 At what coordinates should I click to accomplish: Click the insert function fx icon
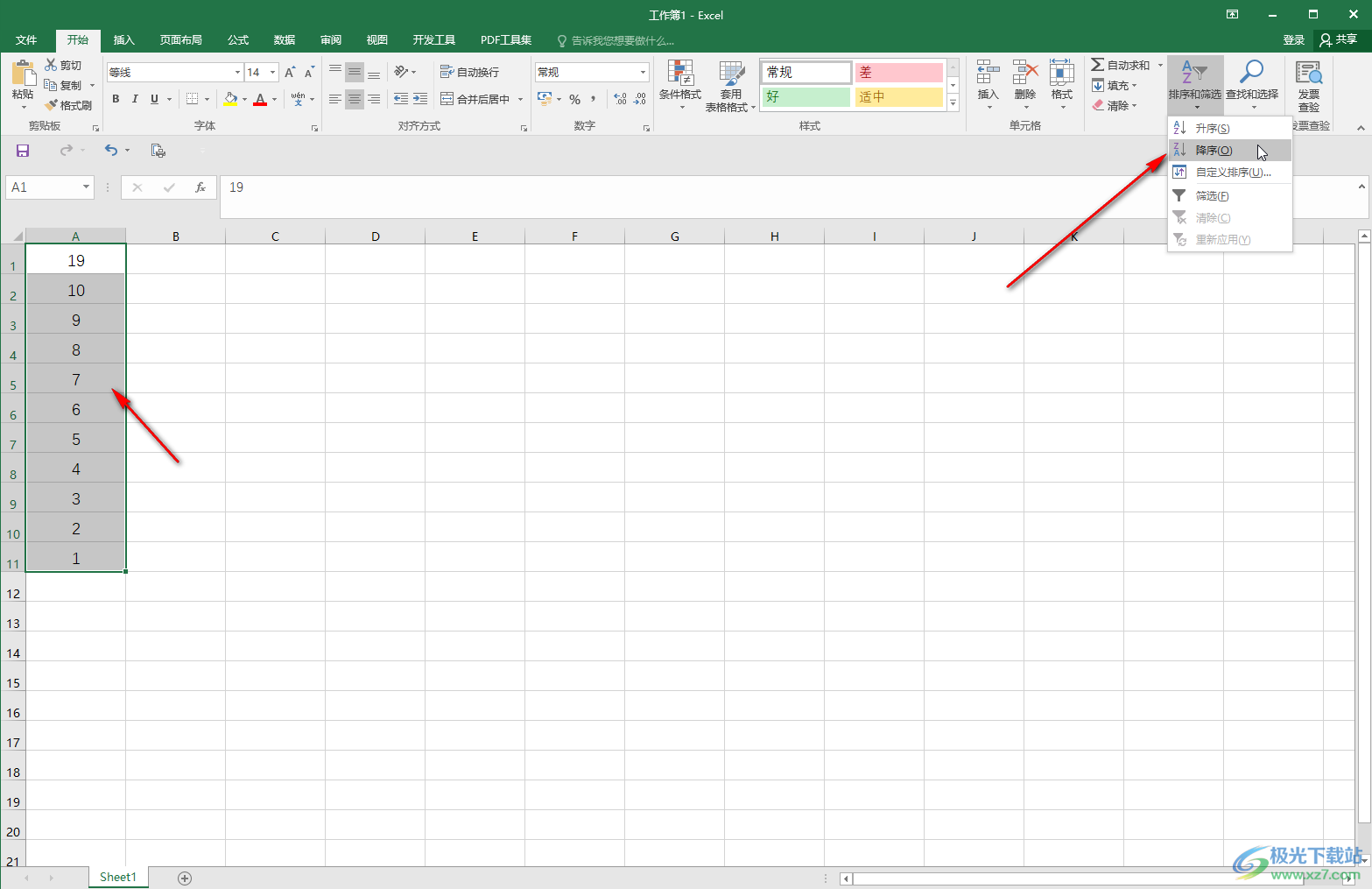(201, 187)
